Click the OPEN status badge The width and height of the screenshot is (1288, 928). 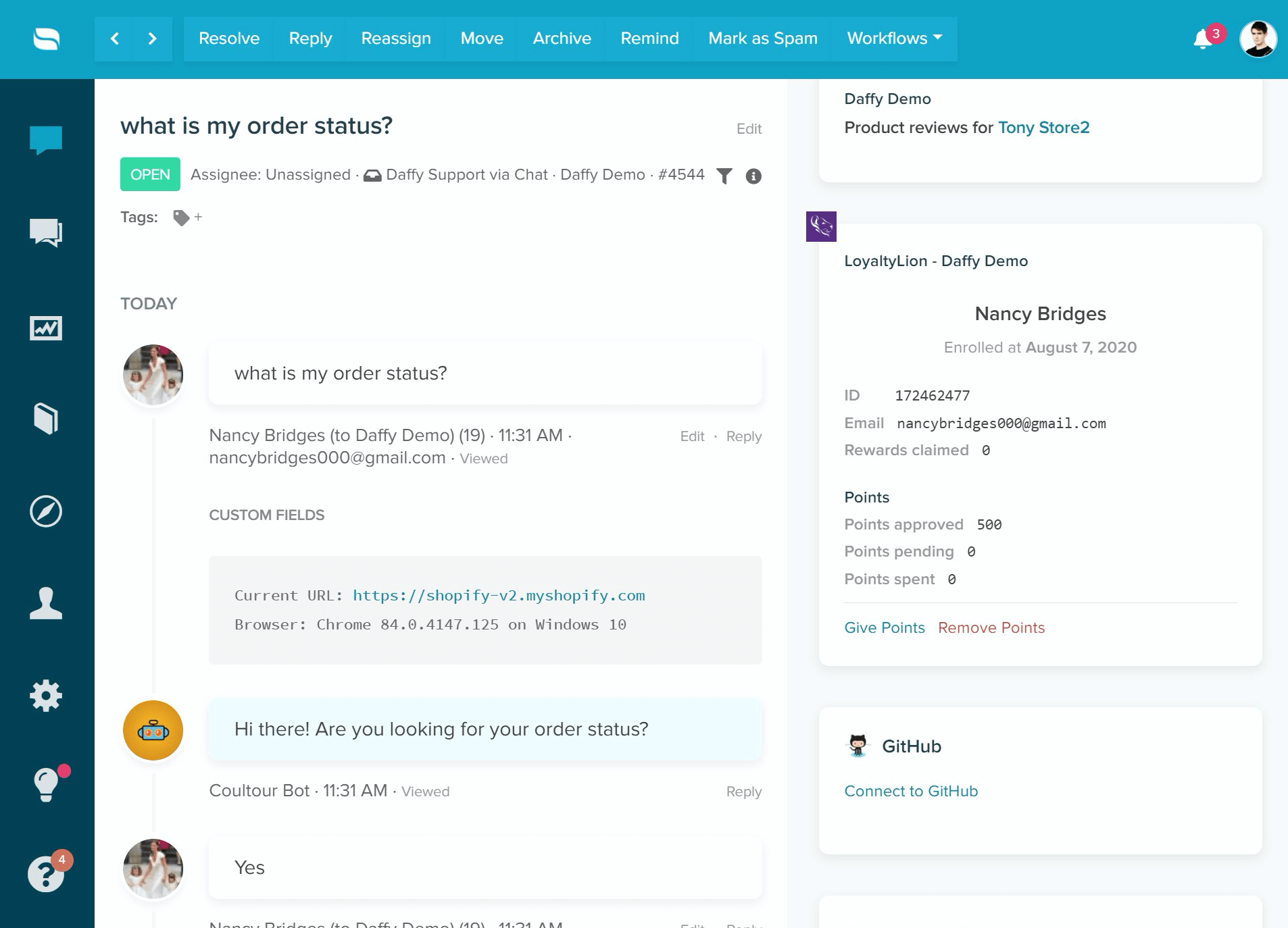(150, 174)
